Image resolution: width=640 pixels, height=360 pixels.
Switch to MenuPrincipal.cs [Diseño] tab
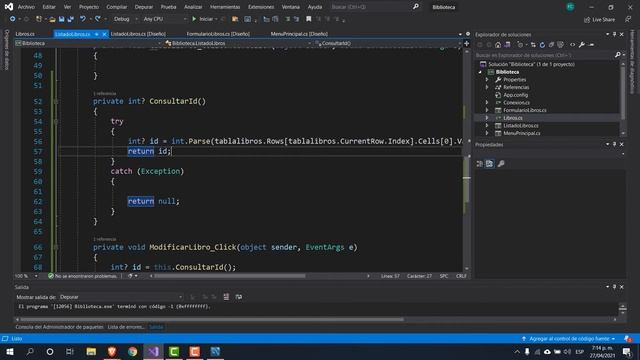click(x=299, y=34)
